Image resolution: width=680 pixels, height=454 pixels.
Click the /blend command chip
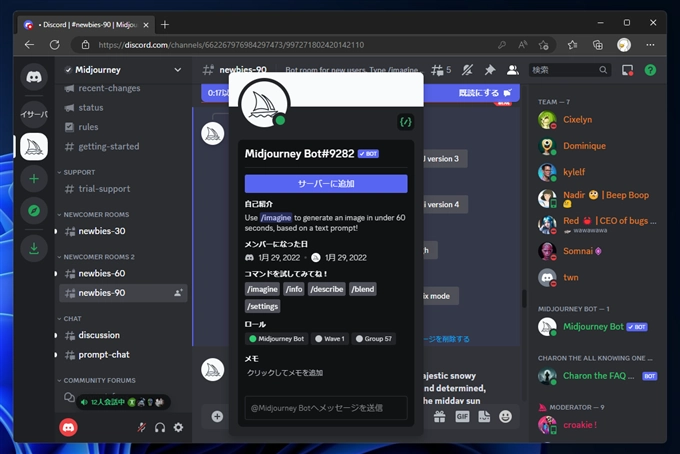(363, 289)
